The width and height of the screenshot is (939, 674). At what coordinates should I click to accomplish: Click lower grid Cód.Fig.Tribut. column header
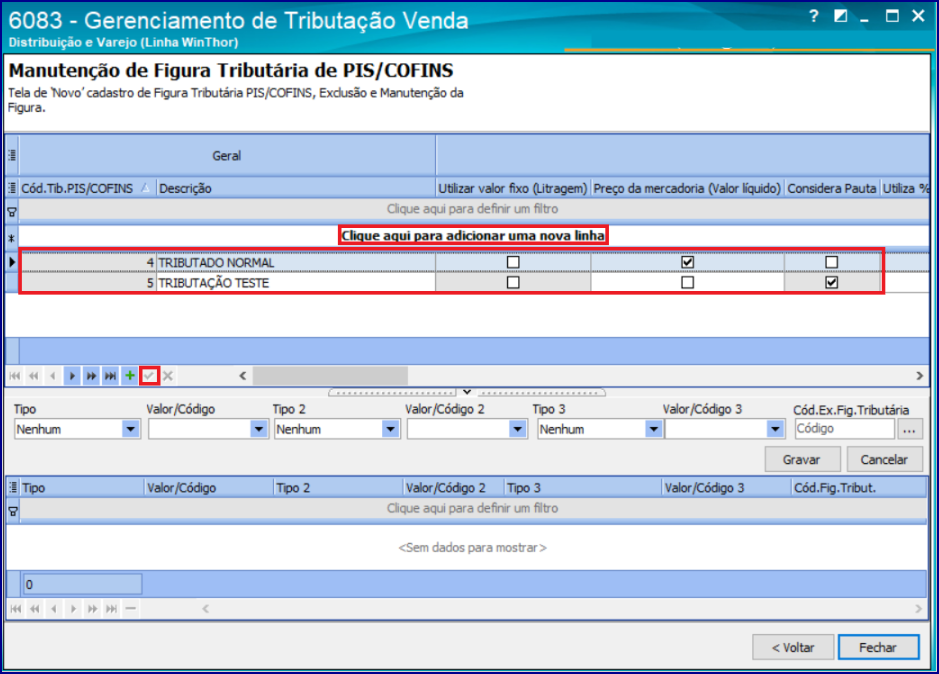click(859, 488)
